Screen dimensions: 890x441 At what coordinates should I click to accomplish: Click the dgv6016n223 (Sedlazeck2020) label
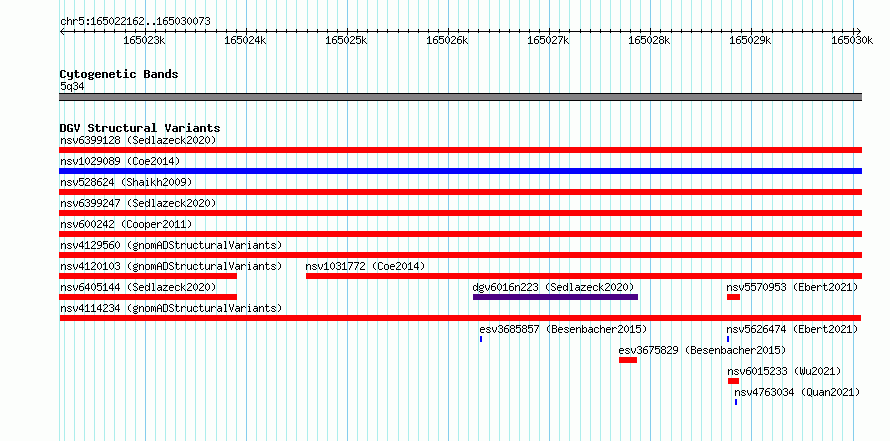[553, 287]
